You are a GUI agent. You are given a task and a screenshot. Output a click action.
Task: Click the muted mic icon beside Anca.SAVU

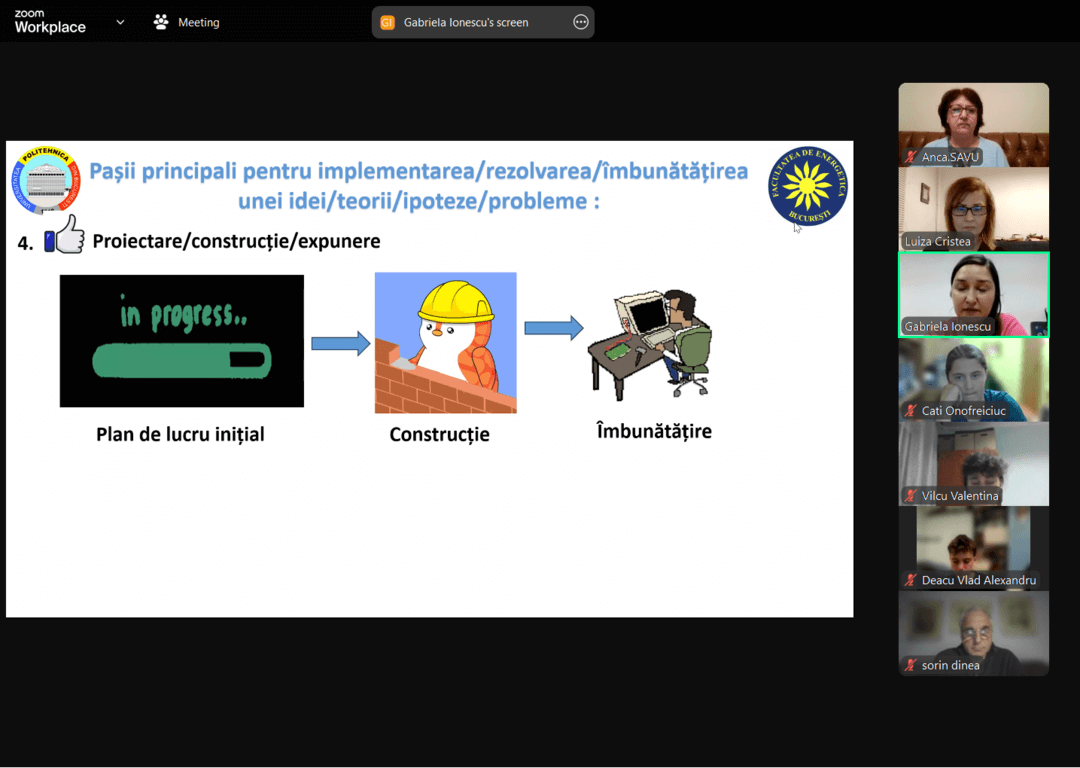[911, 158]
